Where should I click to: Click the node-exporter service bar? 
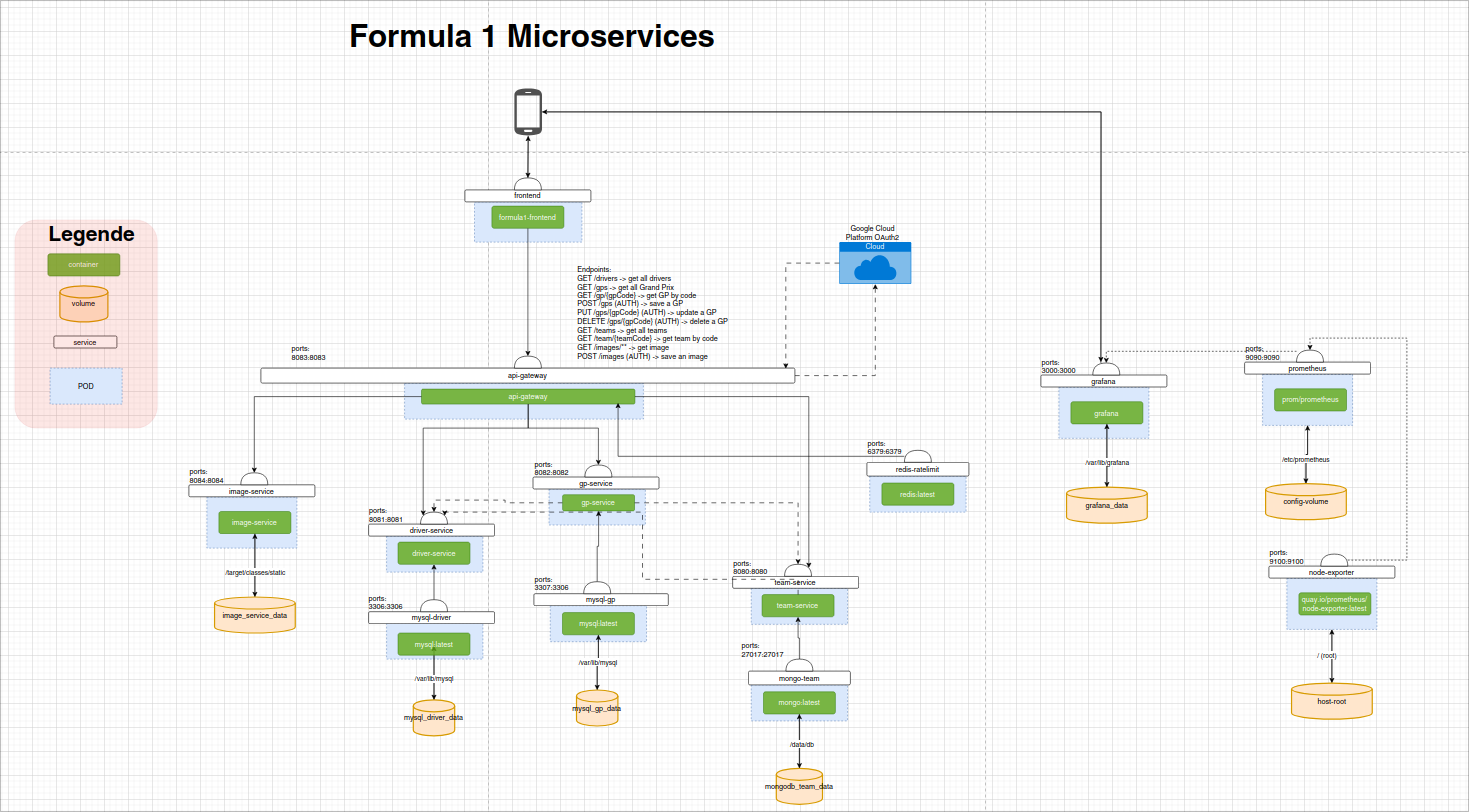1332,572
